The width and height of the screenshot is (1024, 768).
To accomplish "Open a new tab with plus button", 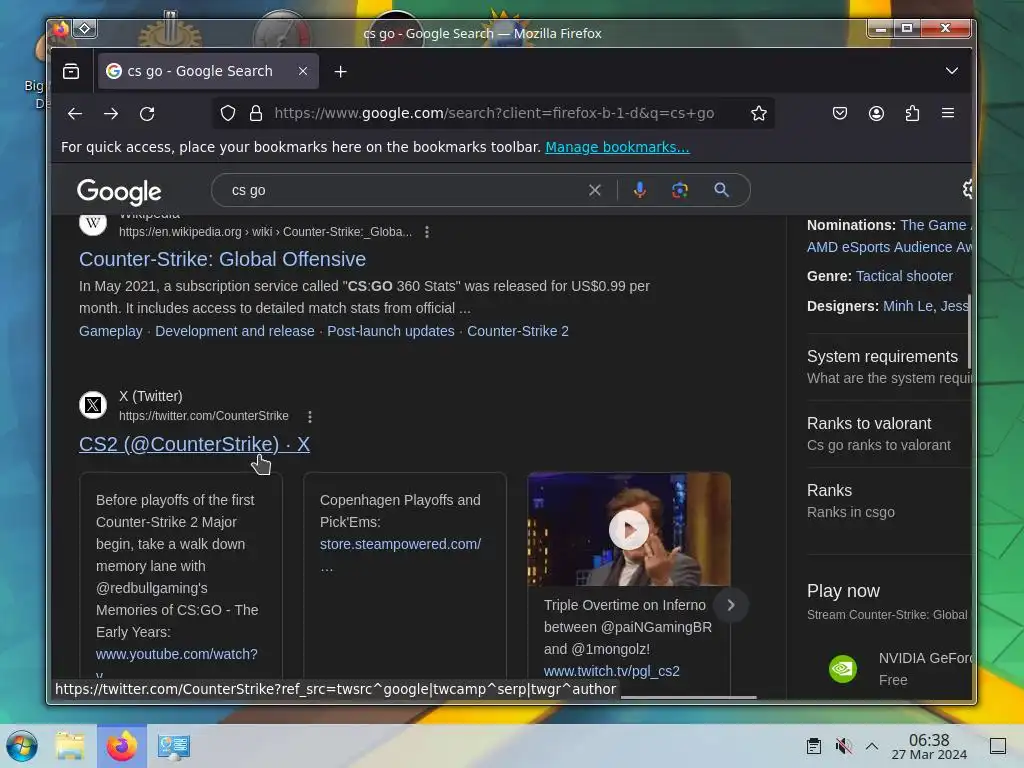I will (340, 72).
